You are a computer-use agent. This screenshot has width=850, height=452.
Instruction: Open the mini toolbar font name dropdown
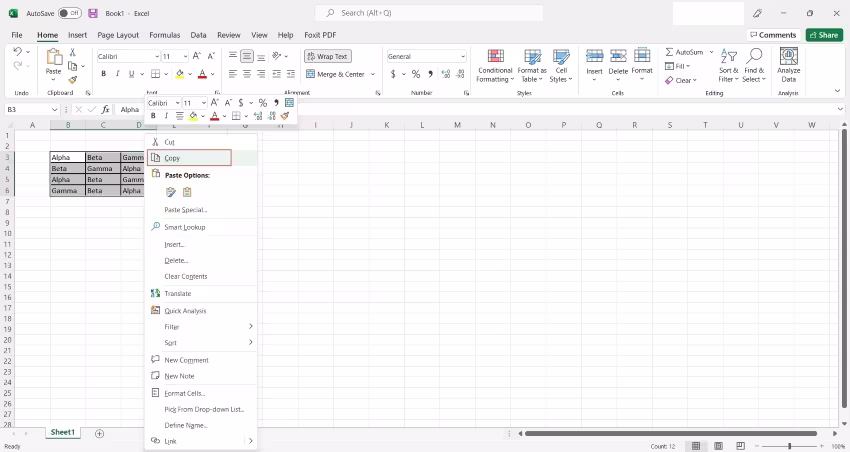point(177,102)
